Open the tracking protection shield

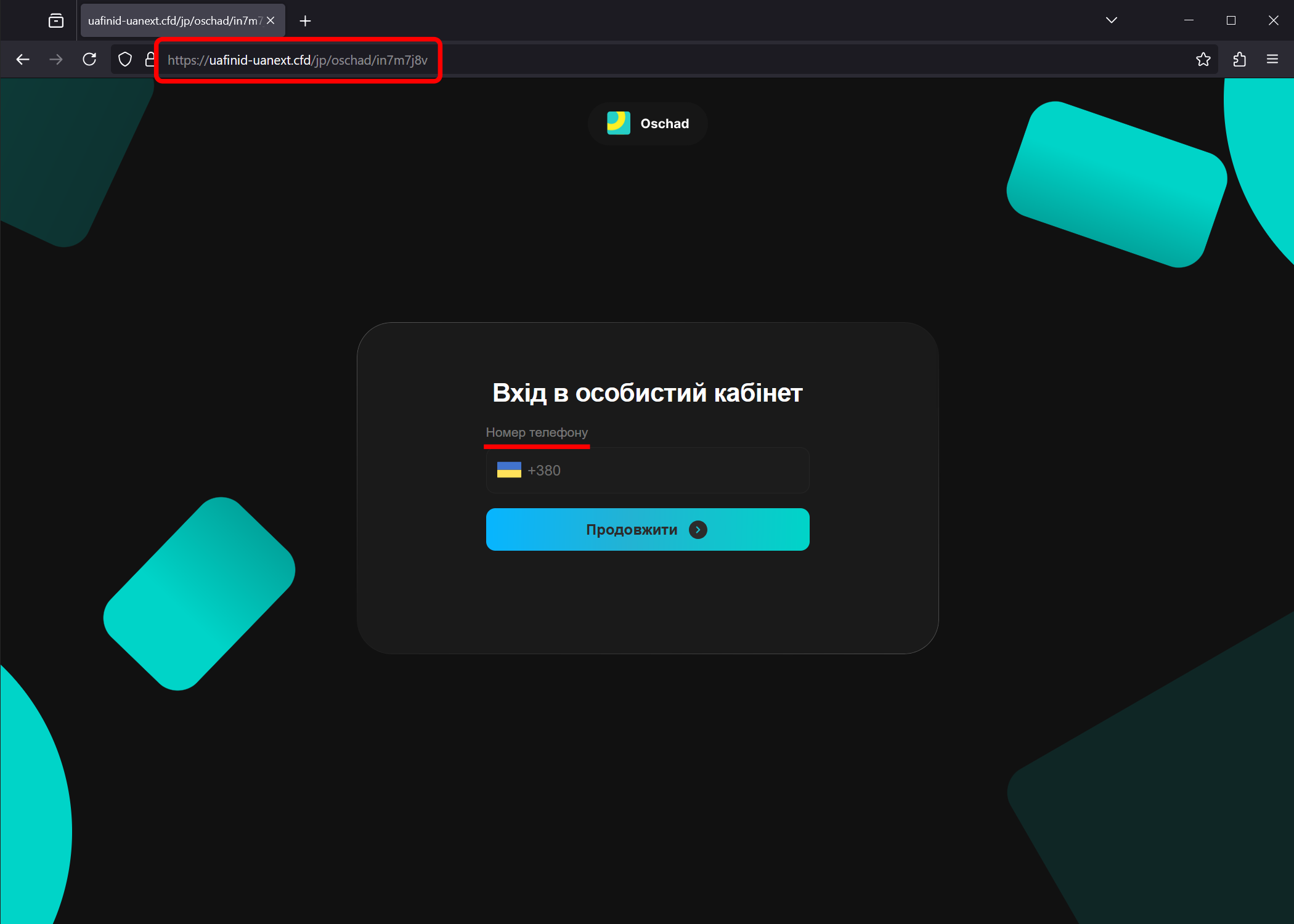tap(125, 60)
